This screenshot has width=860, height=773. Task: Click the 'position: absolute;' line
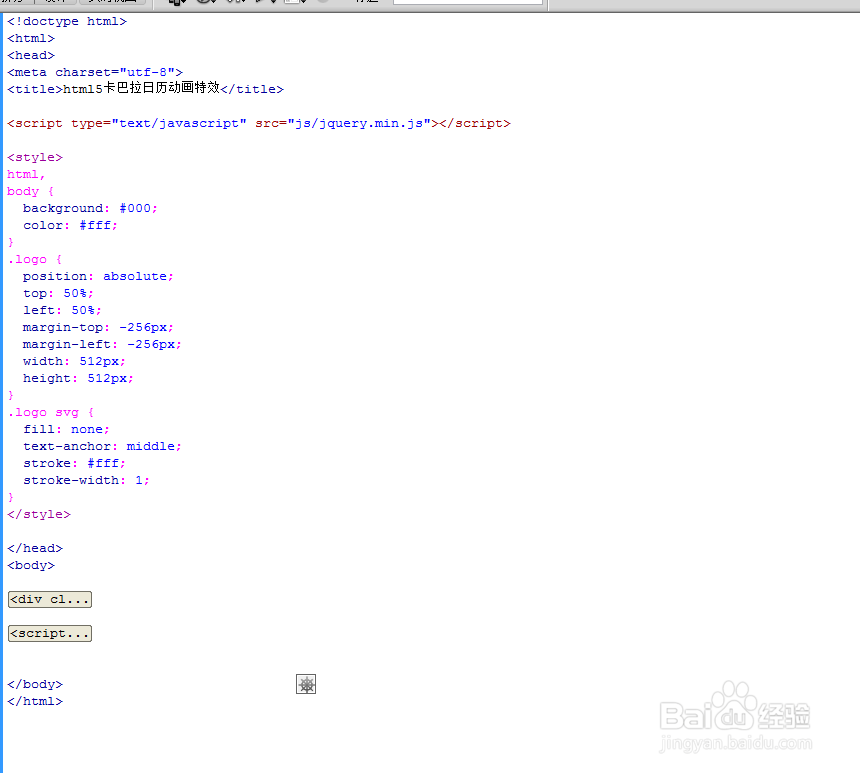98,277
